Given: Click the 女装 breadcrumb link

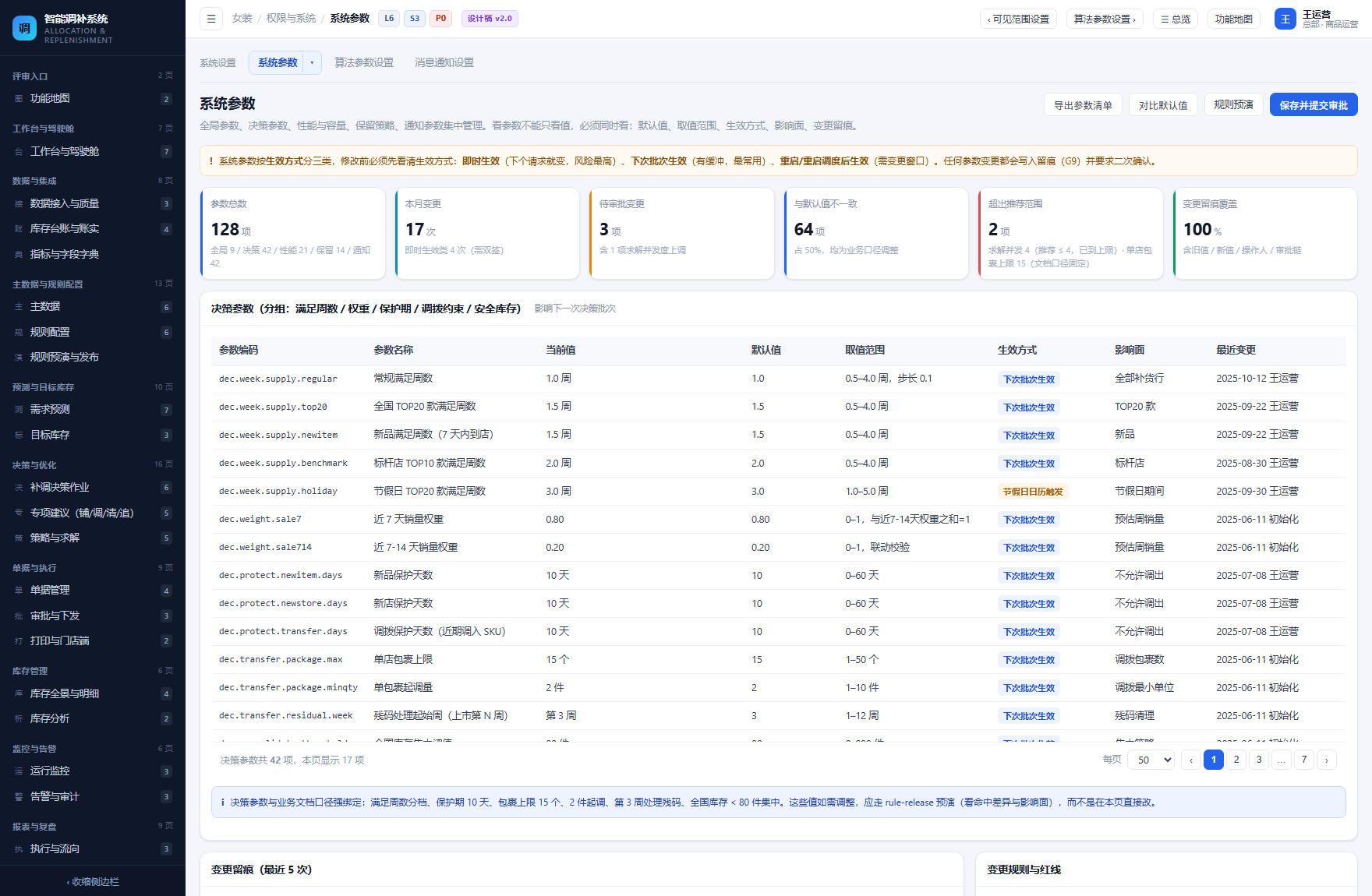Looking at the screenshot, I should point(242,19).
